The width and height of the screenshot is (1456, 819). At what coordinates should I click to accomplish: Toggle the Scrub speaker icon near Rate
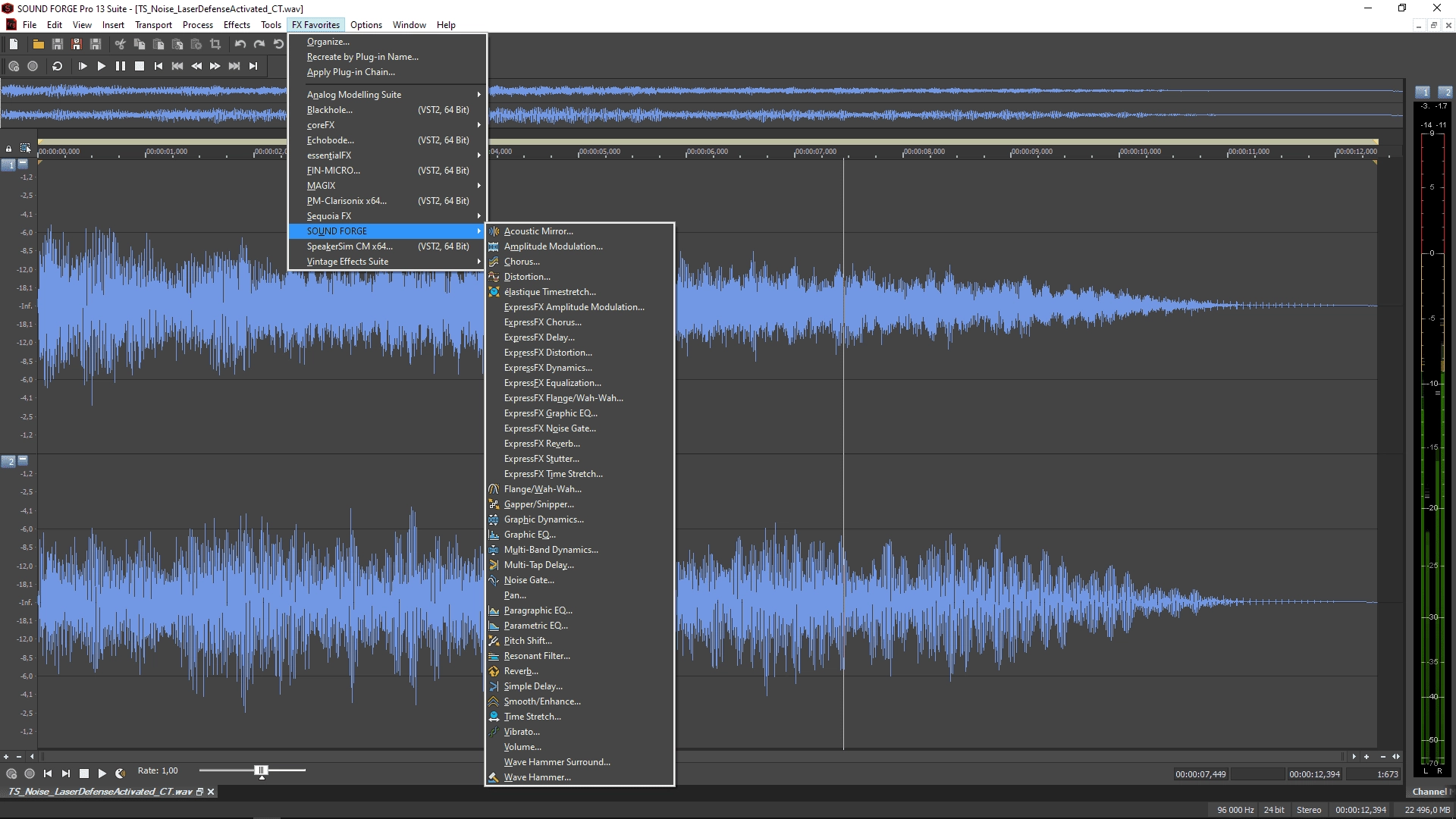coord(120,773)
